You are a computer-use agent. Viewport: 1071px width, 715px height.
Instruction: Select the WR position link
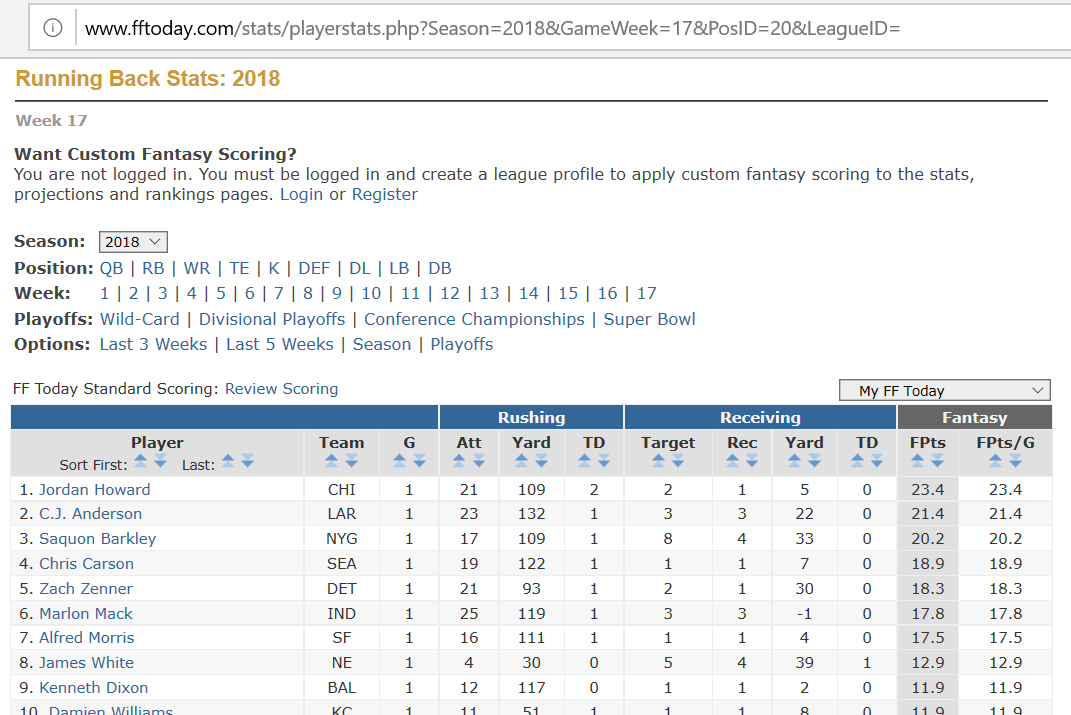[x=197, y=268]
